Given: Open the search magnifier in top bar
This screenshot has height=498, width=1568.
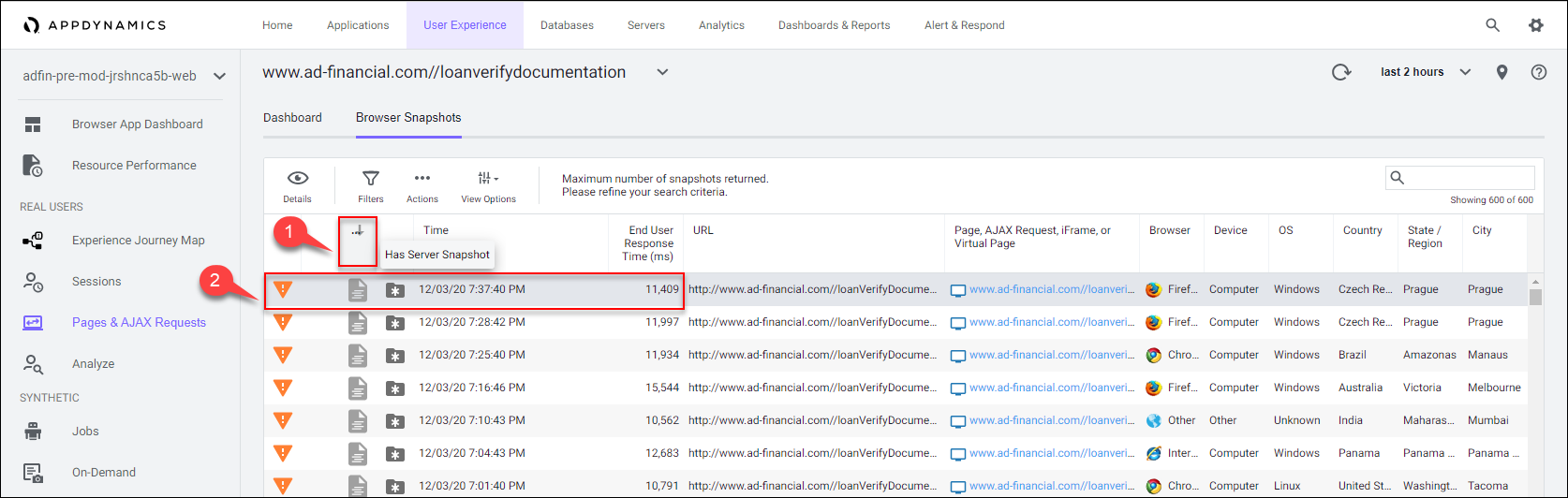Looking at the screenshot, I should point(1493,25).
